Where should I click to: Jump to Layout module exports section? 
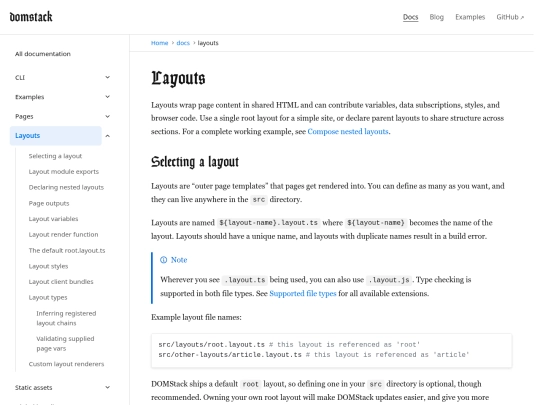pyautogui.click(x=64, y=172)
